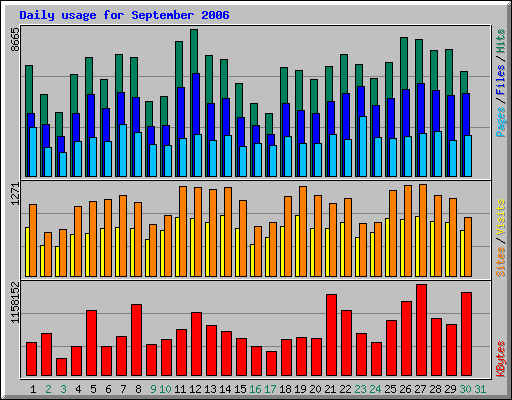This screenshot has height=400, width=512.
Task: Click the KBytes legend label
Action: pos(500,359)
